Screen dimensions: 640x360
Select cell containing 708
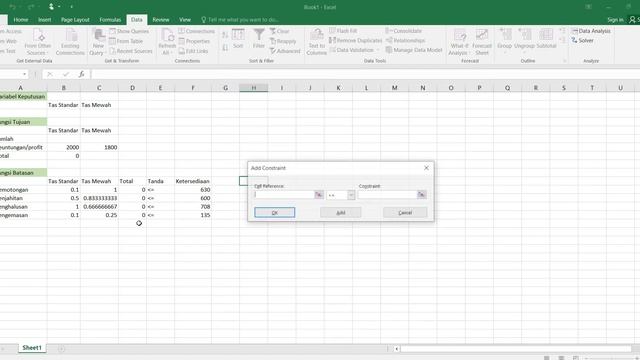(x=193, y=207)
